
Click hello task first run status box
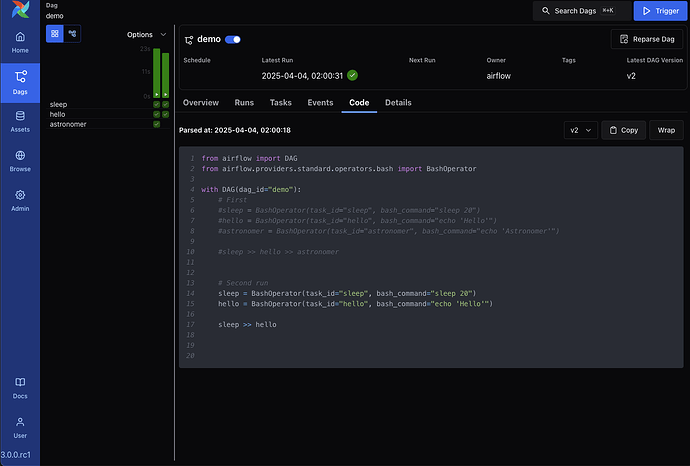point(157,114)
